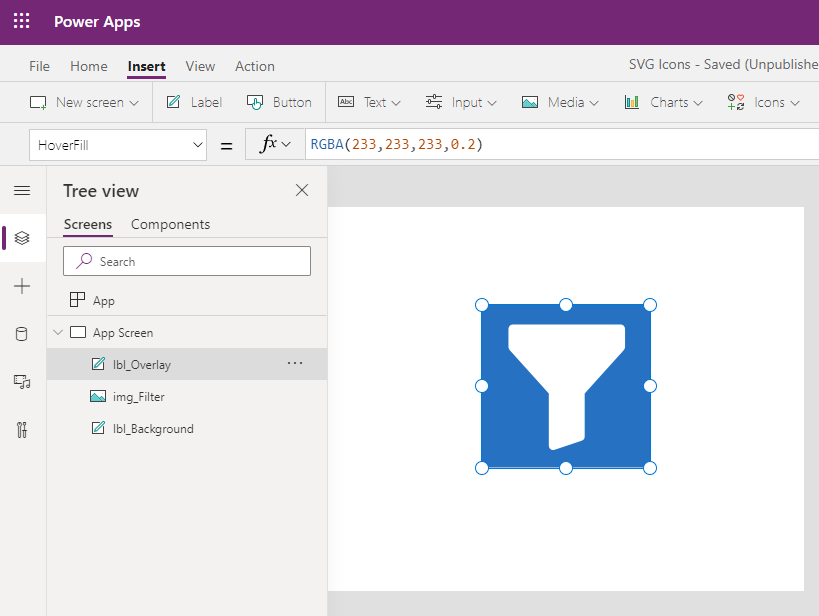Close the Tree view panel
The height and width of the screenshot is (616, 819).
tap(302, 190)
